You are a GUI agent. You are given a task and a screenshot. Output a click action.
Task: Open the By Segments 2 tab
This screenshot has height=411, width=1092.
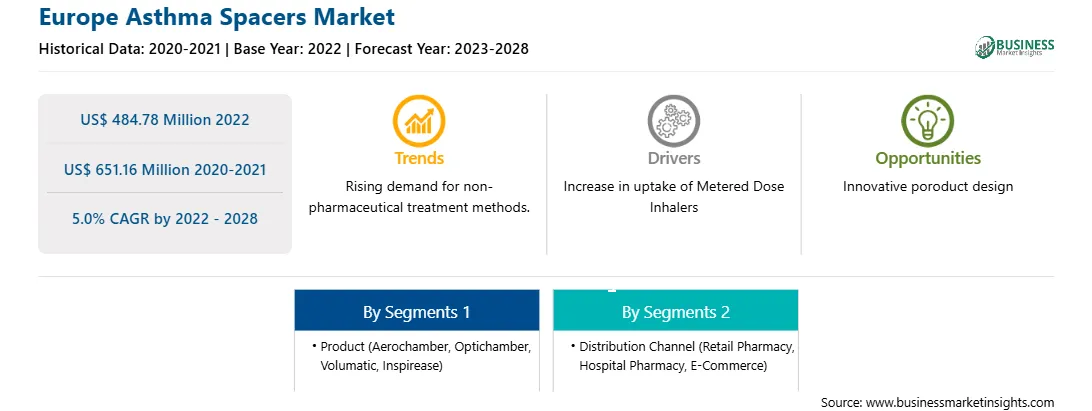tap(676, 311)
